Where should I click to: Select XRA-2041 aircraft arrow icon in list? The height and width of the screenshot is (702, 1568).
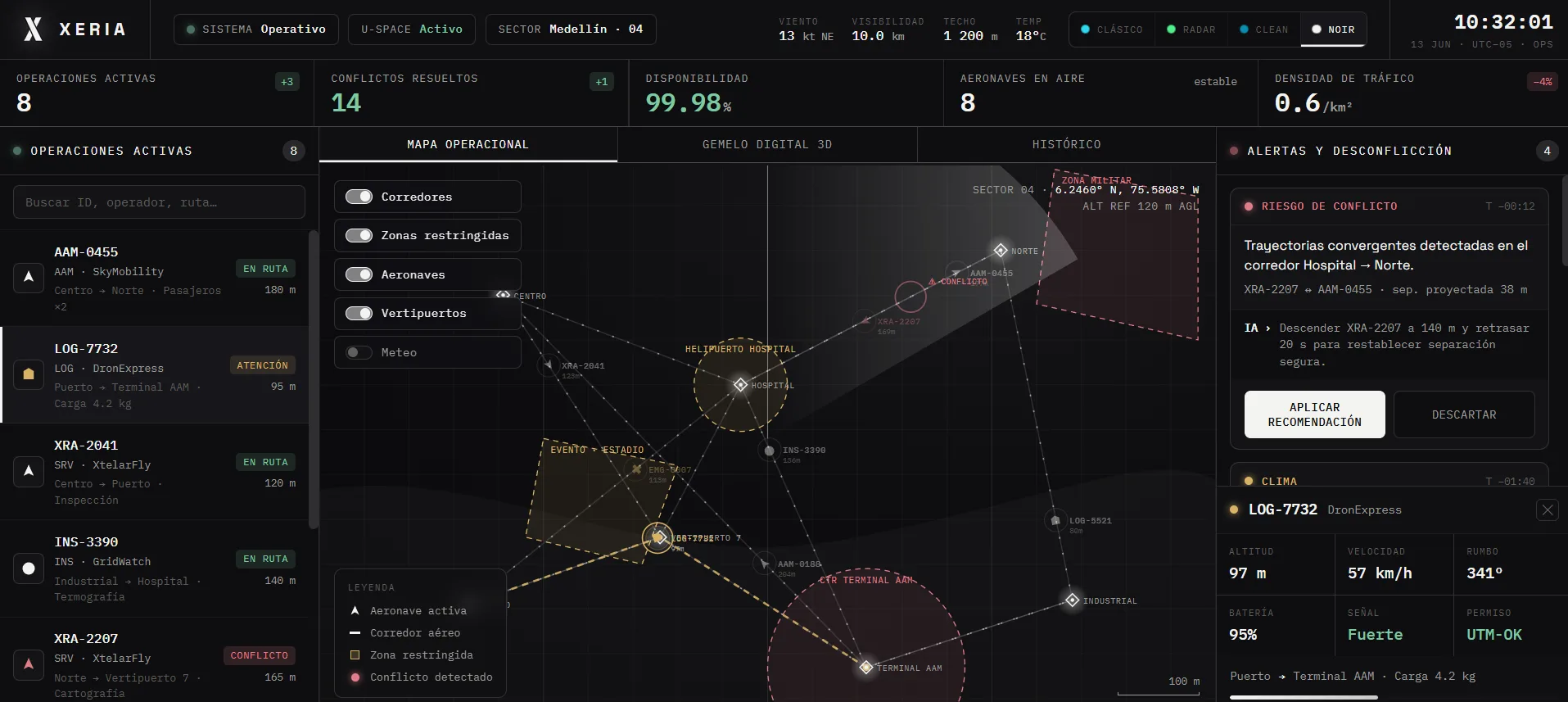[29, 471]
